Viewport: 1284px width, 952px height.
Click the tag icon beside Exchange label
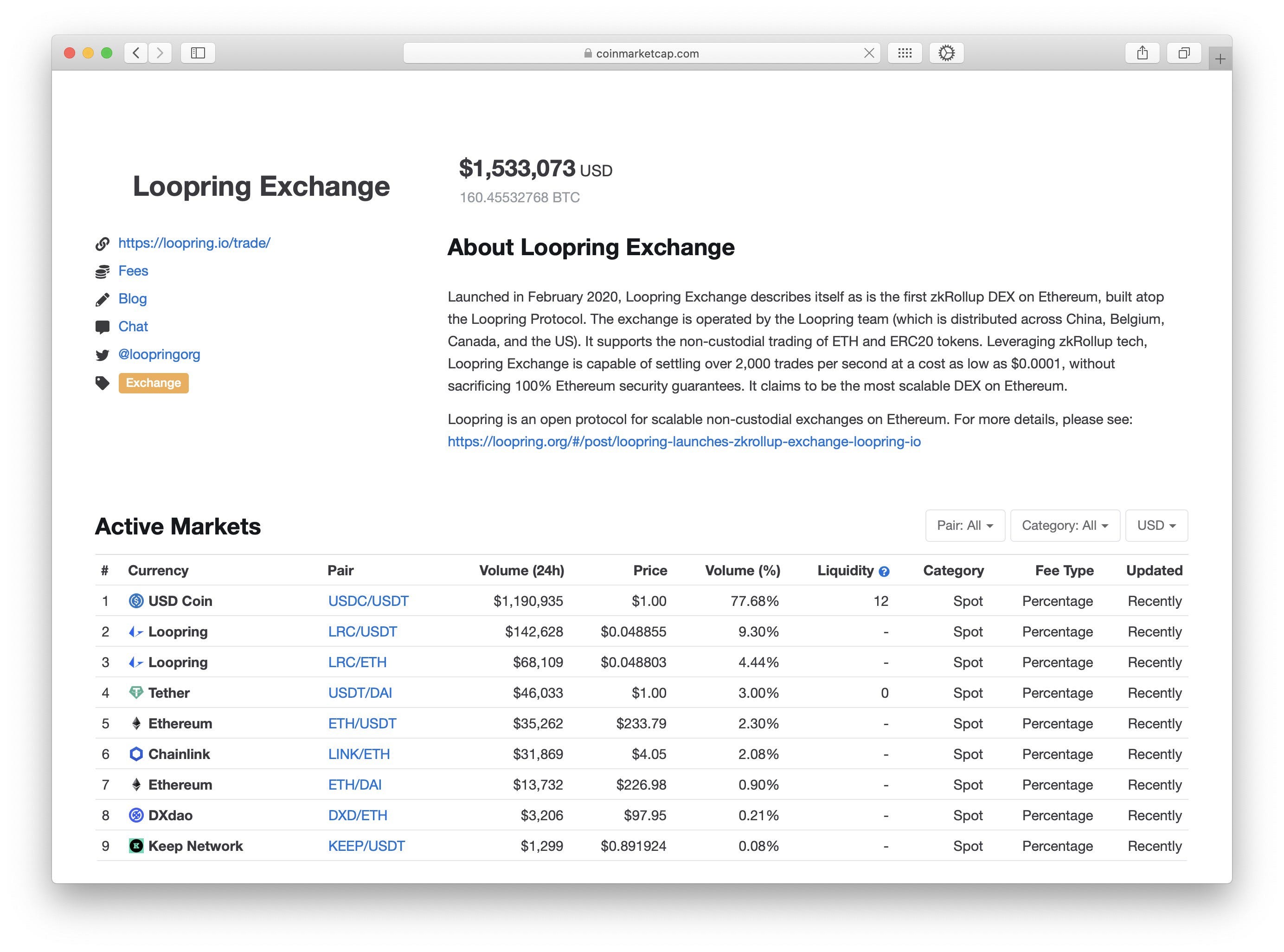click(103, 383)
